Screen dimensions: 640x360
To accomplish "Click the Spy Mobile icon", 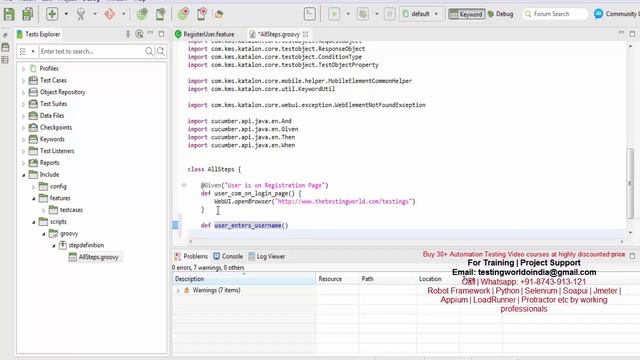I will click(x=160, y=14).
